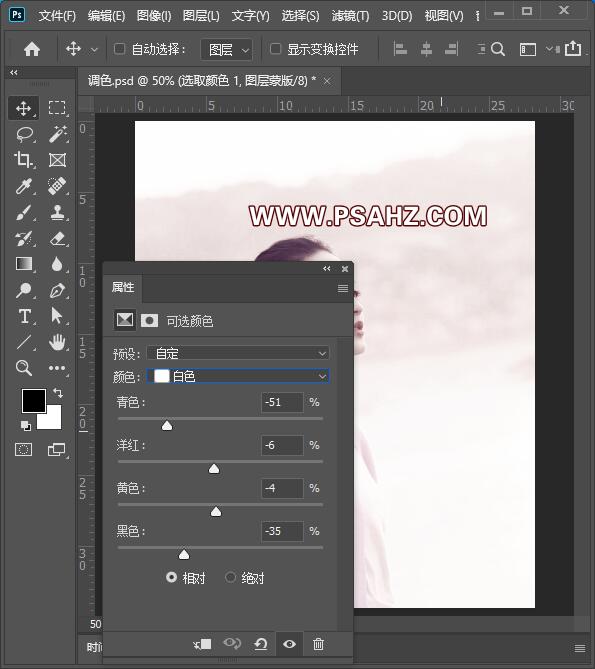Select the Eyedropper tool

click(x=23, y=186)
